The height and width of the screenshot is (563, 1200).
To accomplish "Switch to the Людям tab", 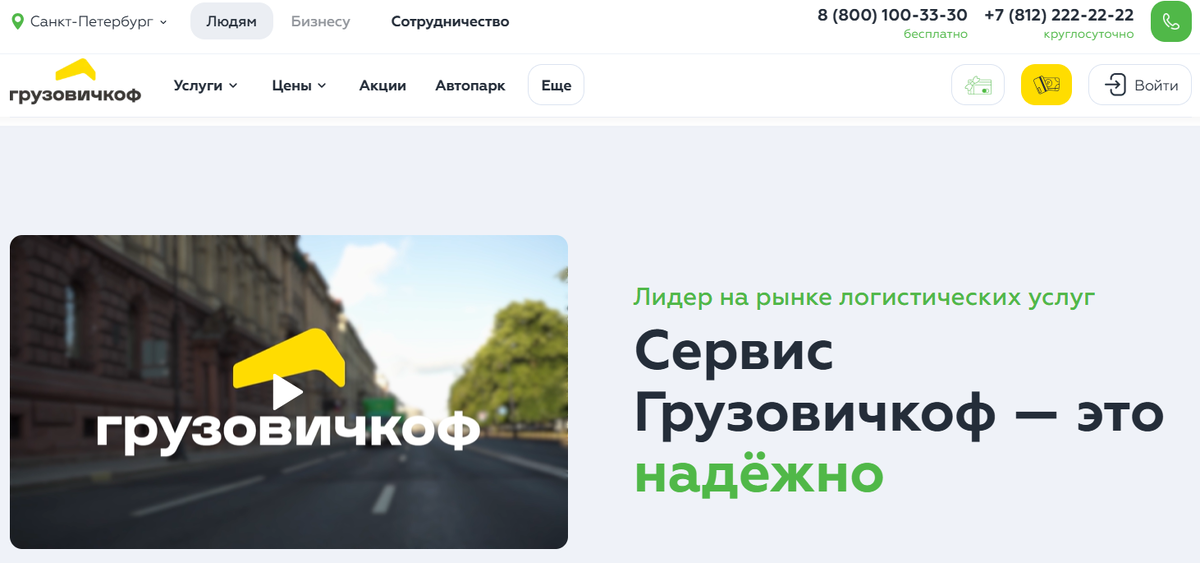I will pos(231,21).
